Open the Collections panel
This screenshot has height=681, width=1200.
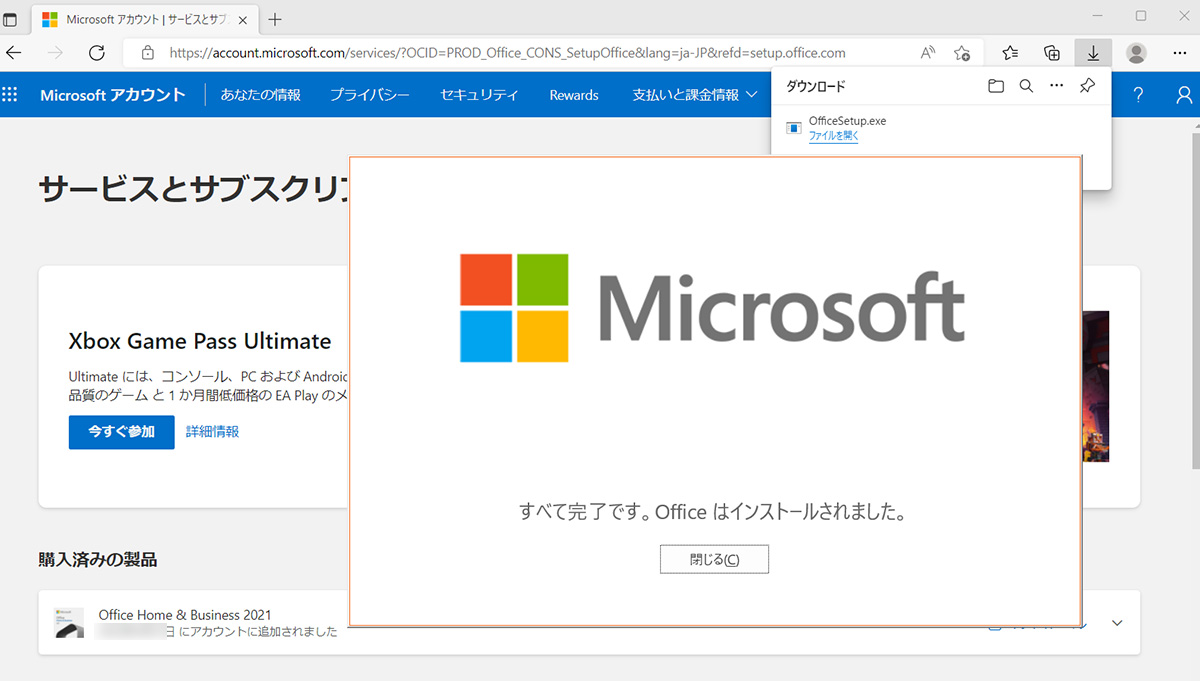1052,53
